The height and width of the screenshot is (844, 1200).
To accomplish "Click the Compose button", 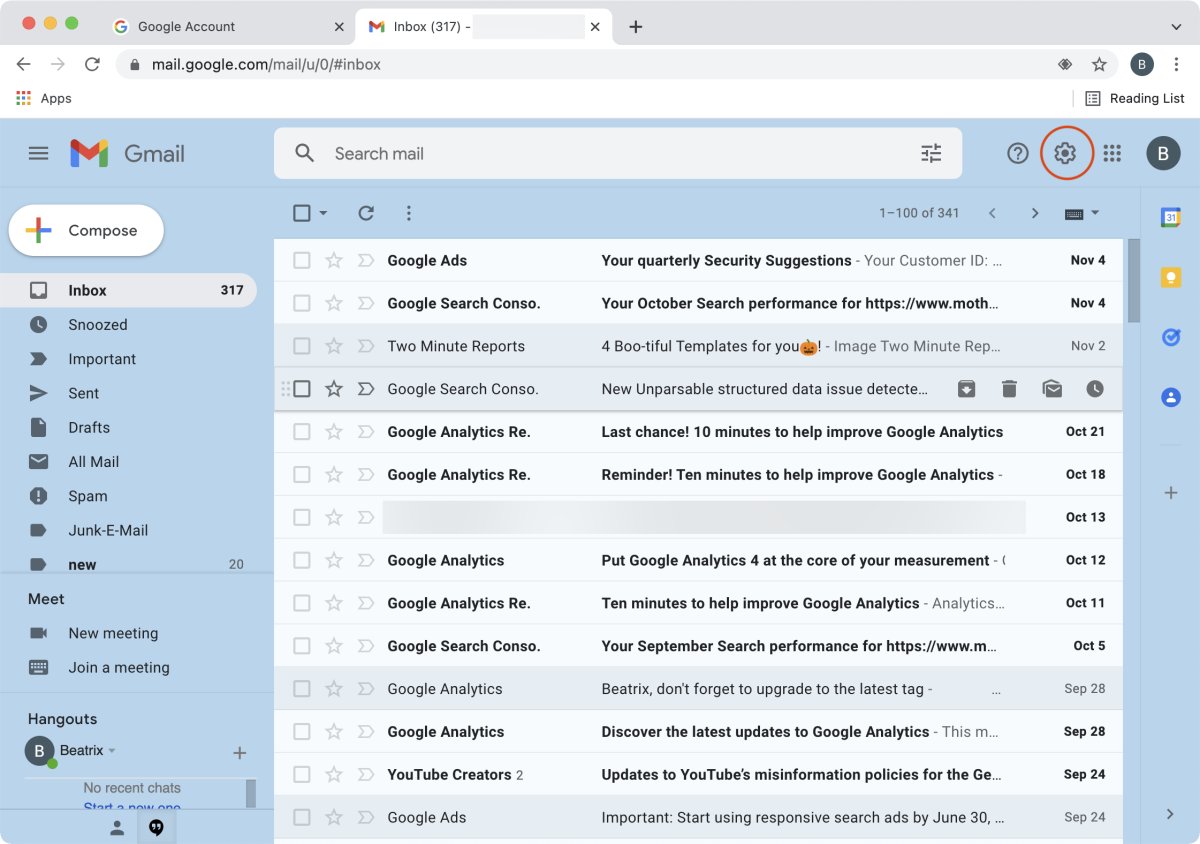I will click(86, 231).
